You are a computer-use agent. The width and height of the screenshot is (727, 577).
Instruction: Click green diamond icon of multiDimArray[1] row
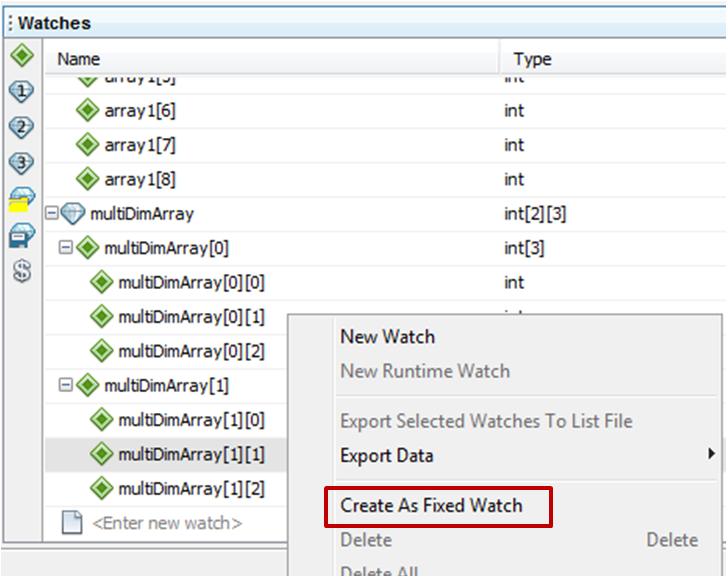click(x=88, y=385)
